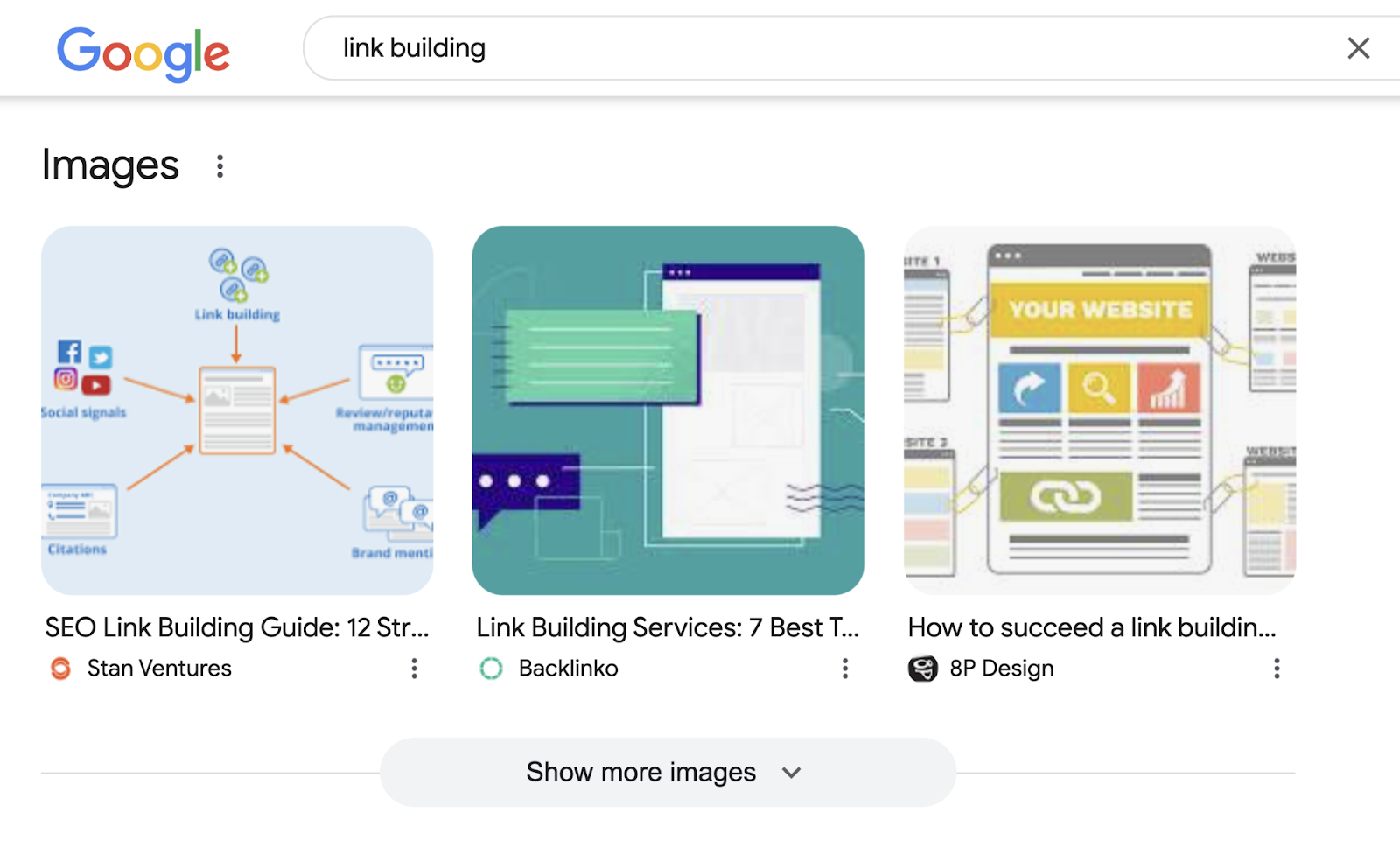Open the 'SEO Link Building Guide: 12 Str...' title
This screenshot has width=1400, height=848.
pos(237,627)
